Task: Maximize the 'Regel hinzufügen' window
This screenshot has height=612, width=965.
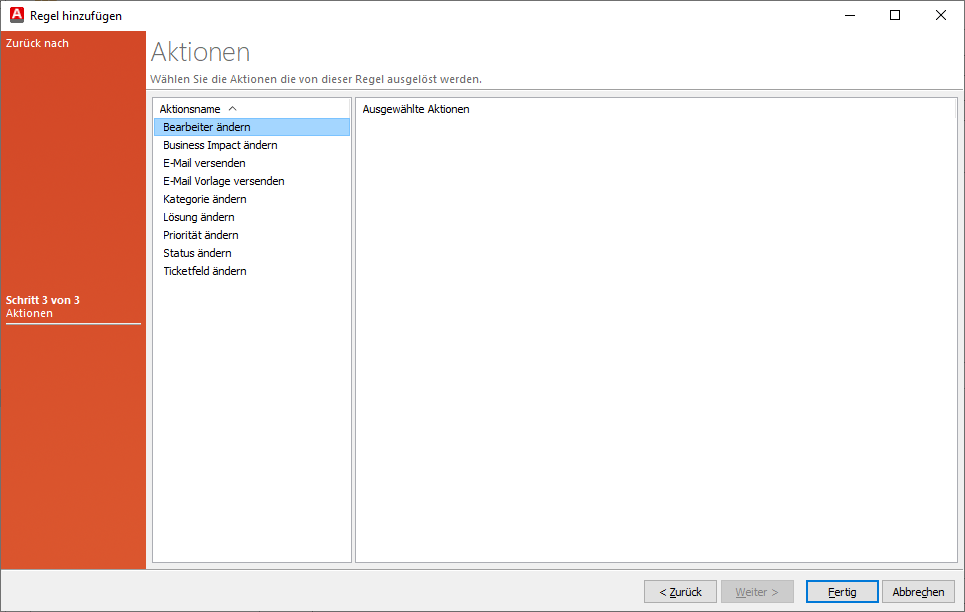Action: [895, 15]
